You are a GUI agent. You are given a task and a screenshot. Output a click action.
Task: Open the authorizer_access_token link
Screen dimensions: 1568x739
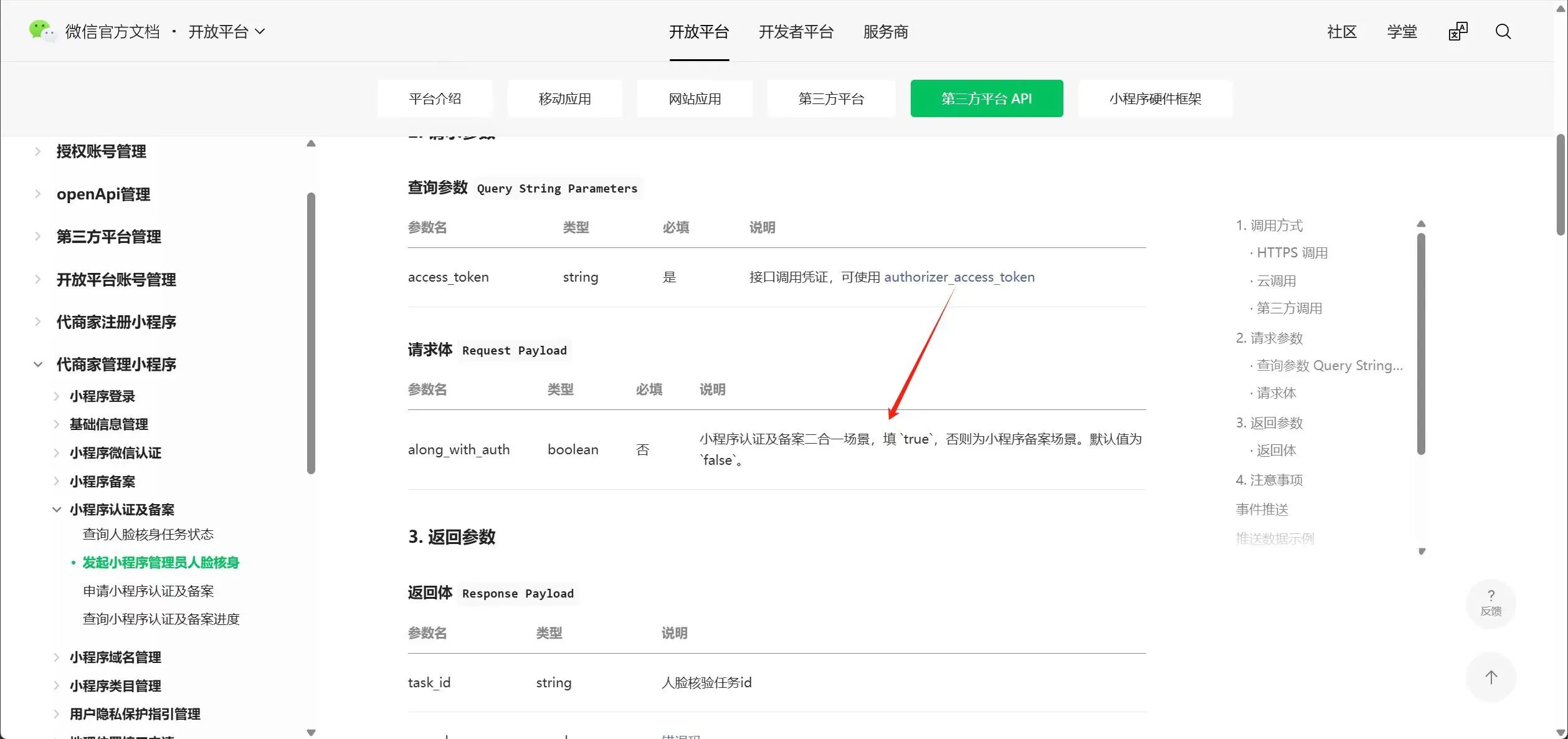click(959, 277)
